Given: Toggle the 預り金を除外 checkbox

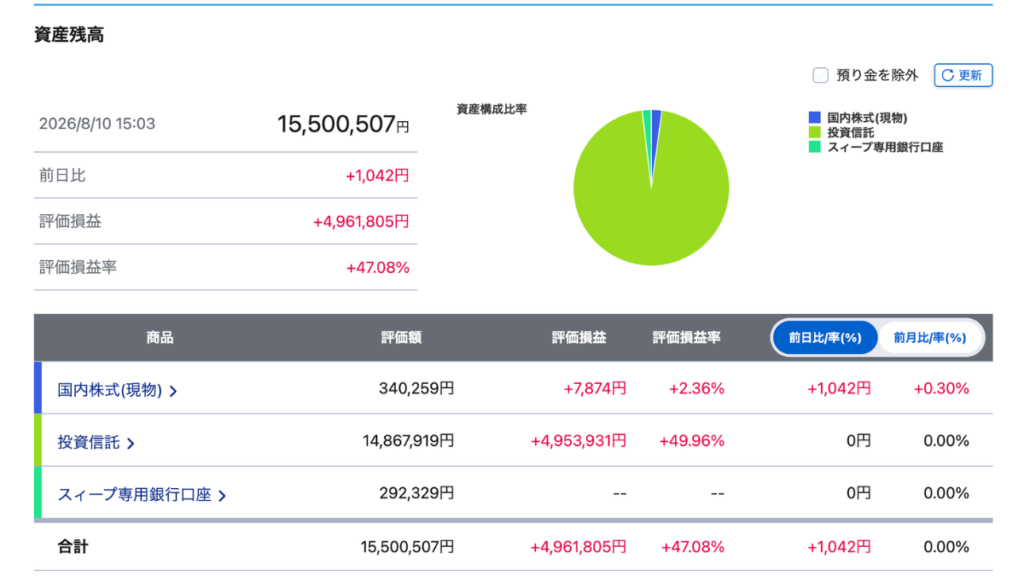Looking at the screenshot, I should click(x=820, y=75).
